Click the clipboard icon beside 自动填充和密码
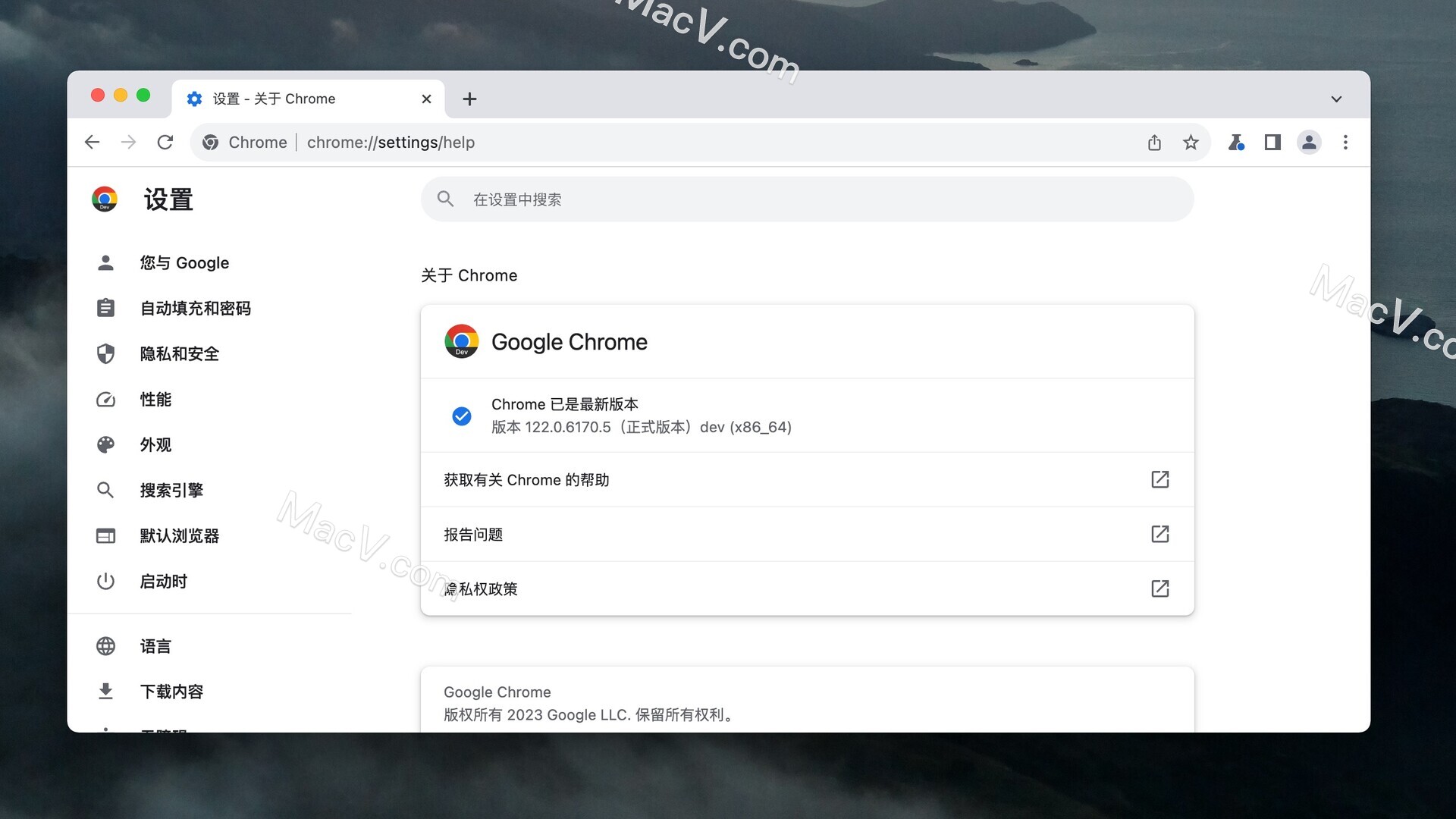 tap(105, 309)
